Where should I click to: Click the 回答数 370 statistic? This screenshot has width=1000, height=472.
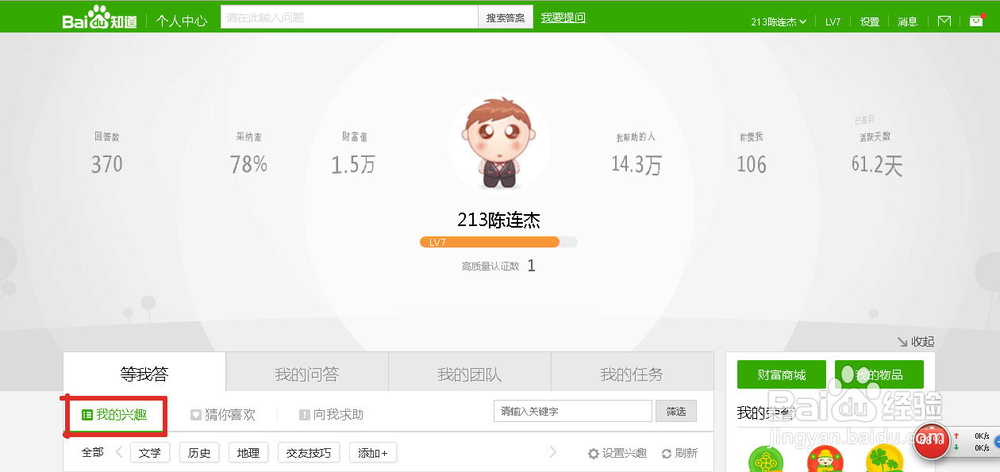[x=107, y=153]
